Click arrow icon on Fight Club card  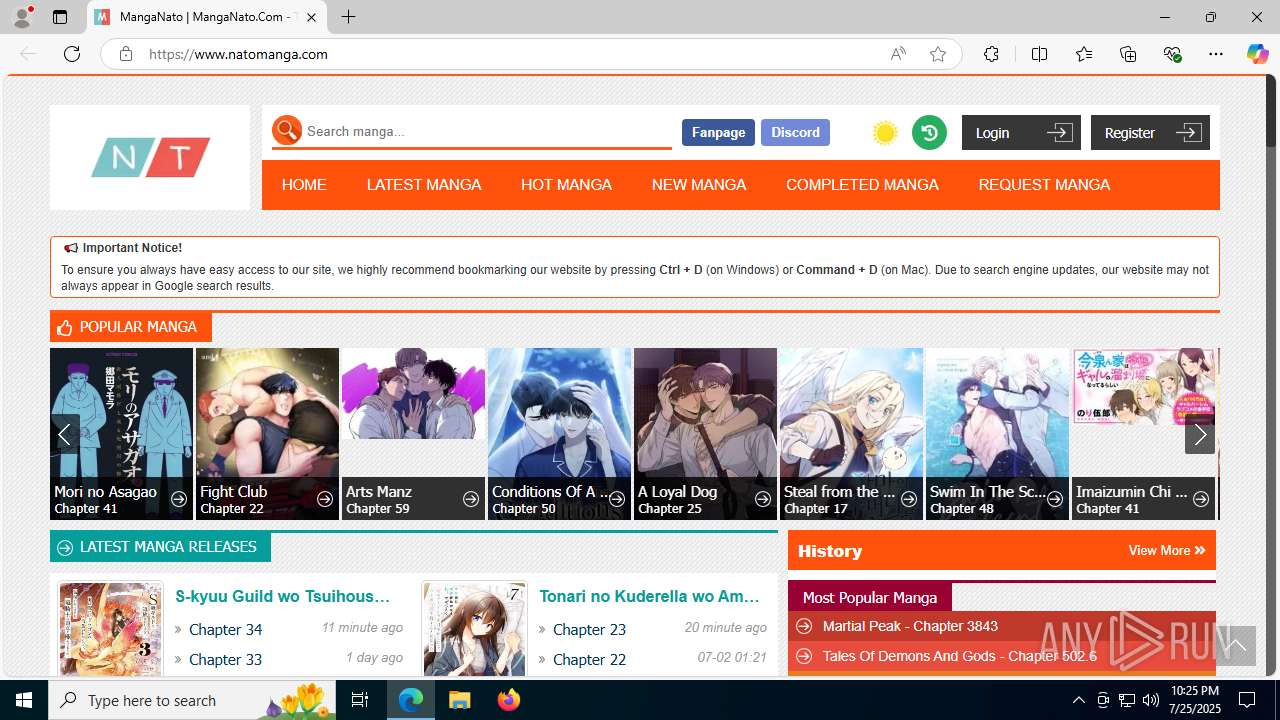(325, 499)
